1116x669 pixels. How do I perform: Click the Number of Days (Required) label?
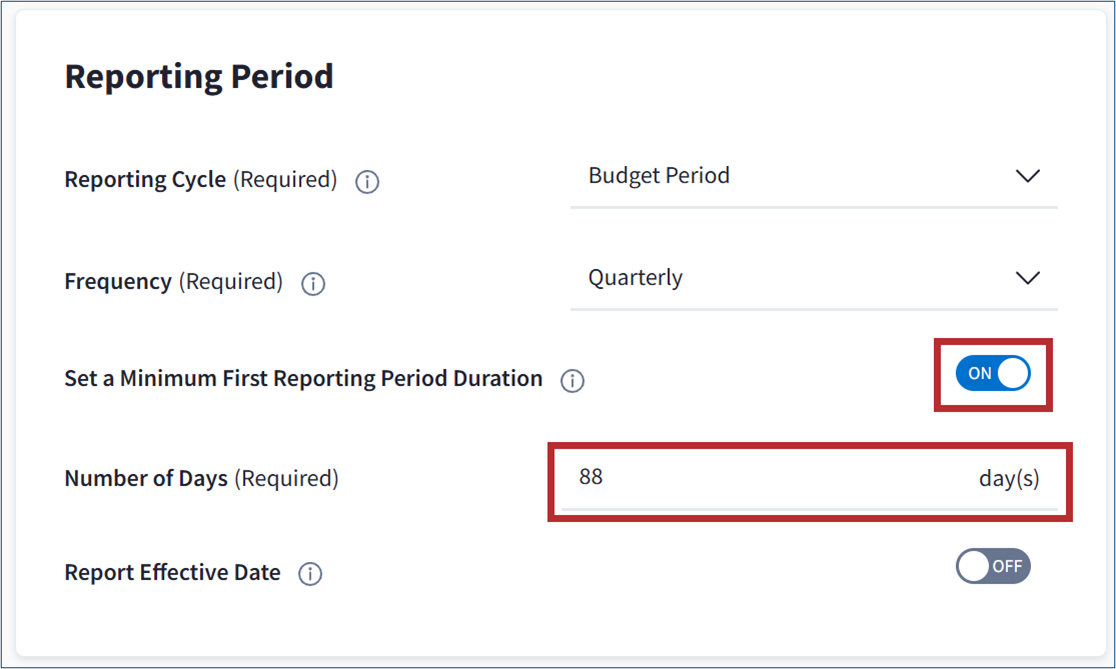coord(201,479)
